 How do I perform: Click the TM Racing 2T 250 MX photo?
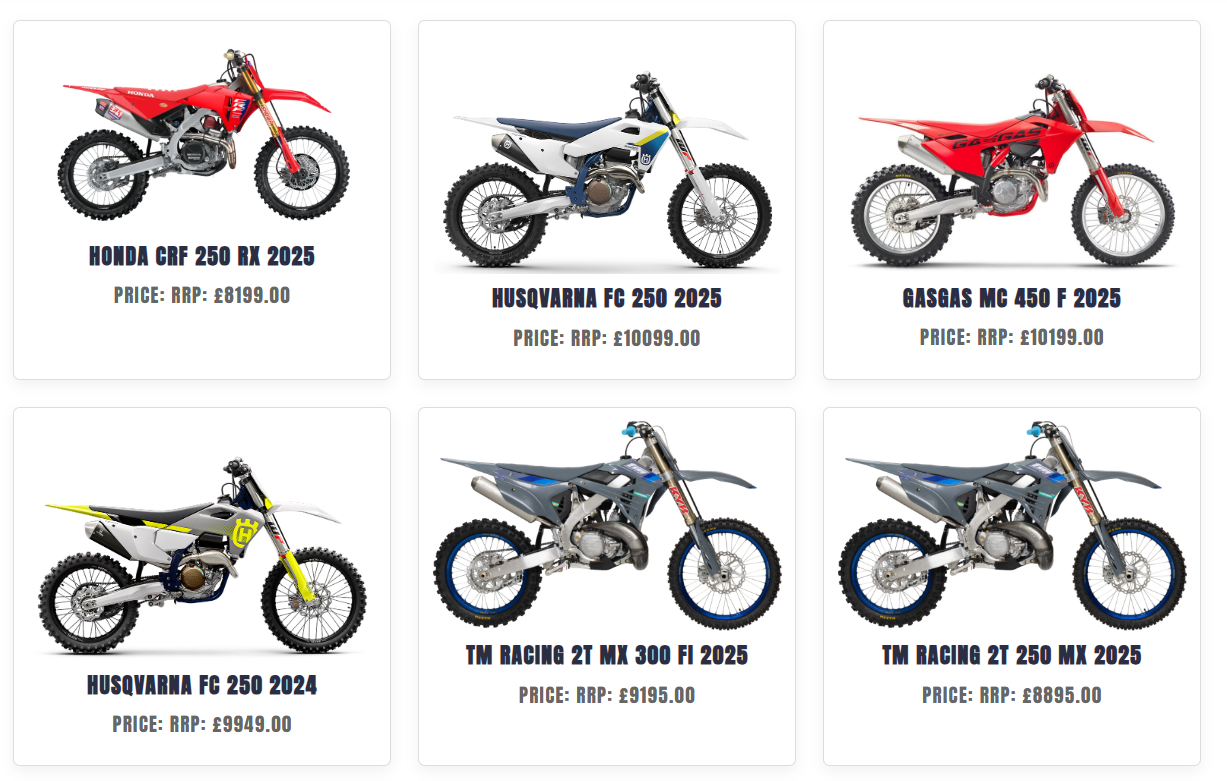1012,526
